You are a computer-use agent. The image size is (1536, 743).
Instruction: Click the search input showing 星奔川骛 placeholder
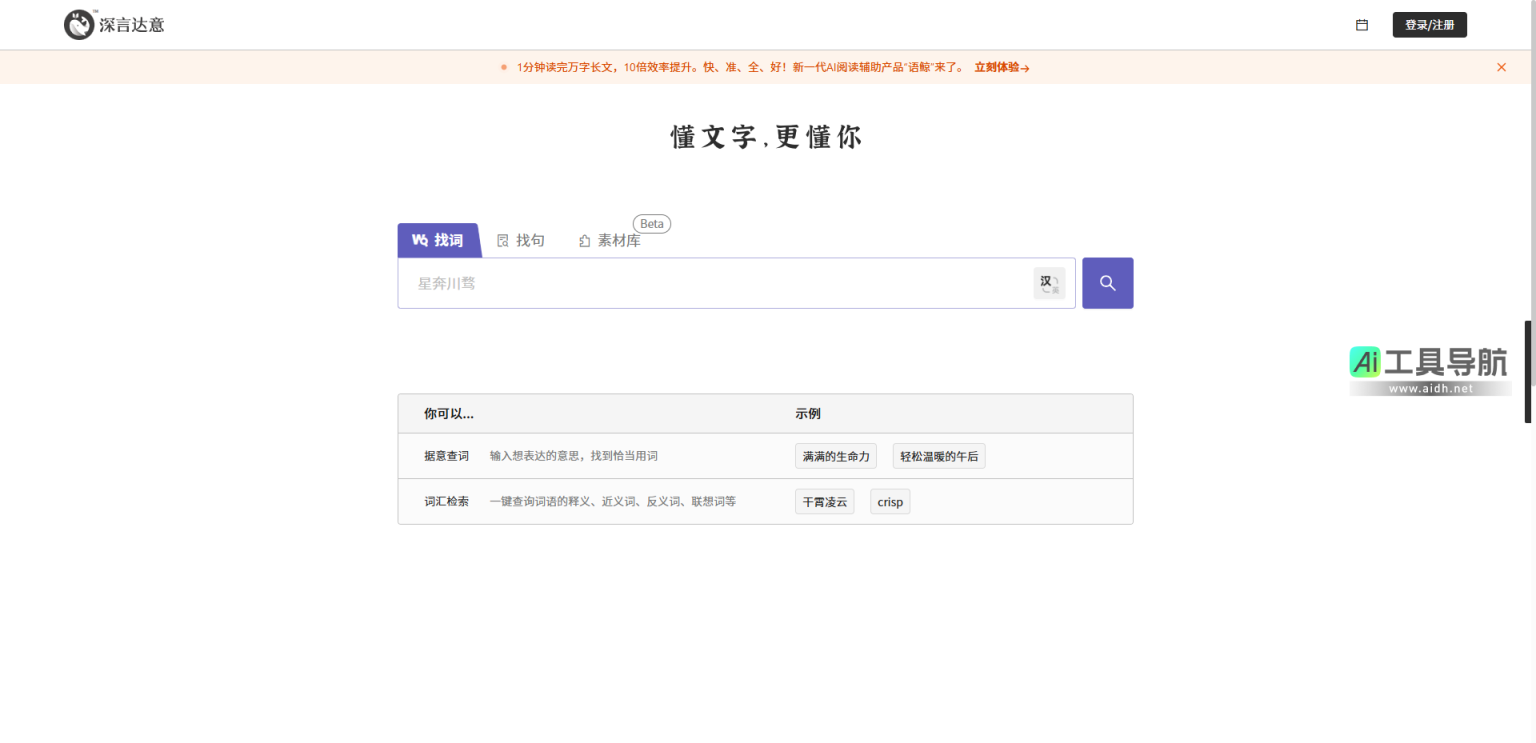click(x=700, y=283)
